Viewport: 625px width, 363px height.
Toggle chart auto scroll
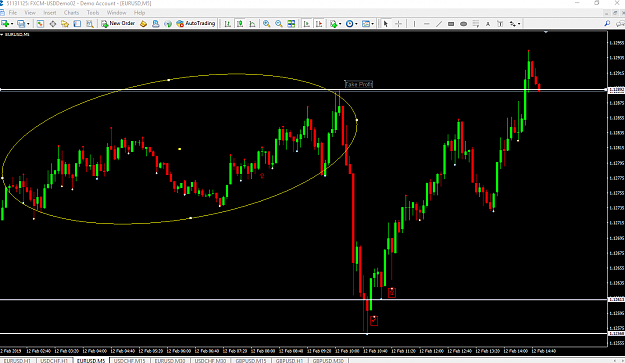pyautogui.click(x=307, y=24)
